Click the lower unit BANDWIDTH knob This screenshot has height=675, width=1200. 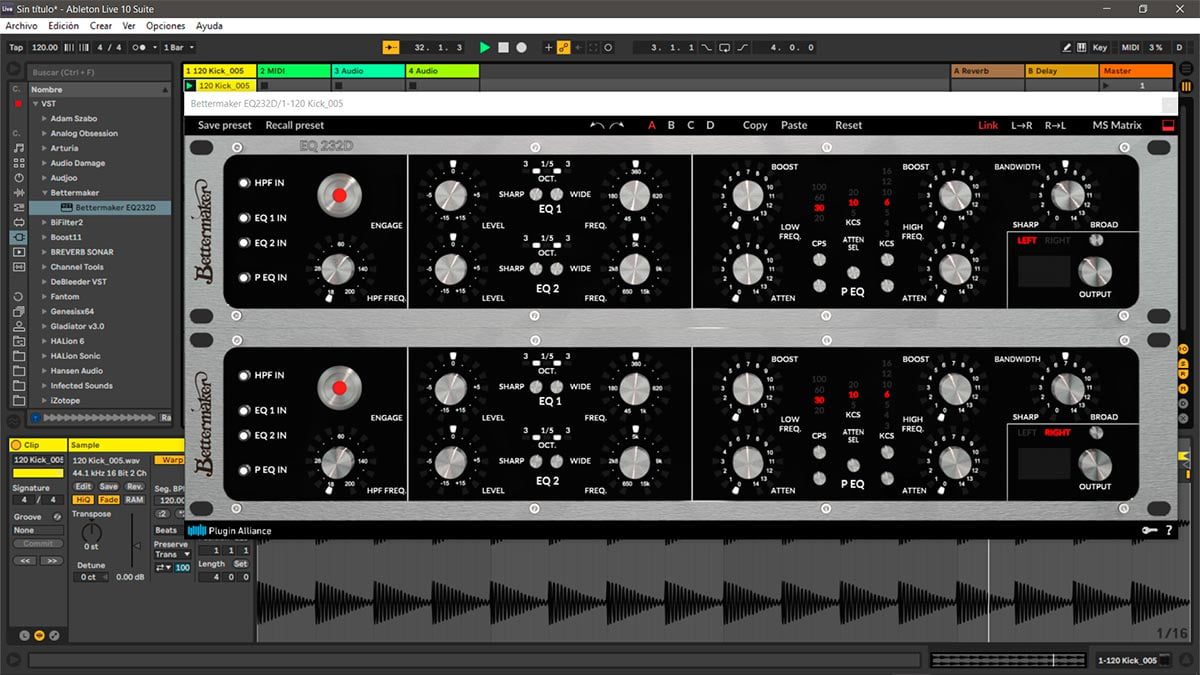pos(1067,387)
